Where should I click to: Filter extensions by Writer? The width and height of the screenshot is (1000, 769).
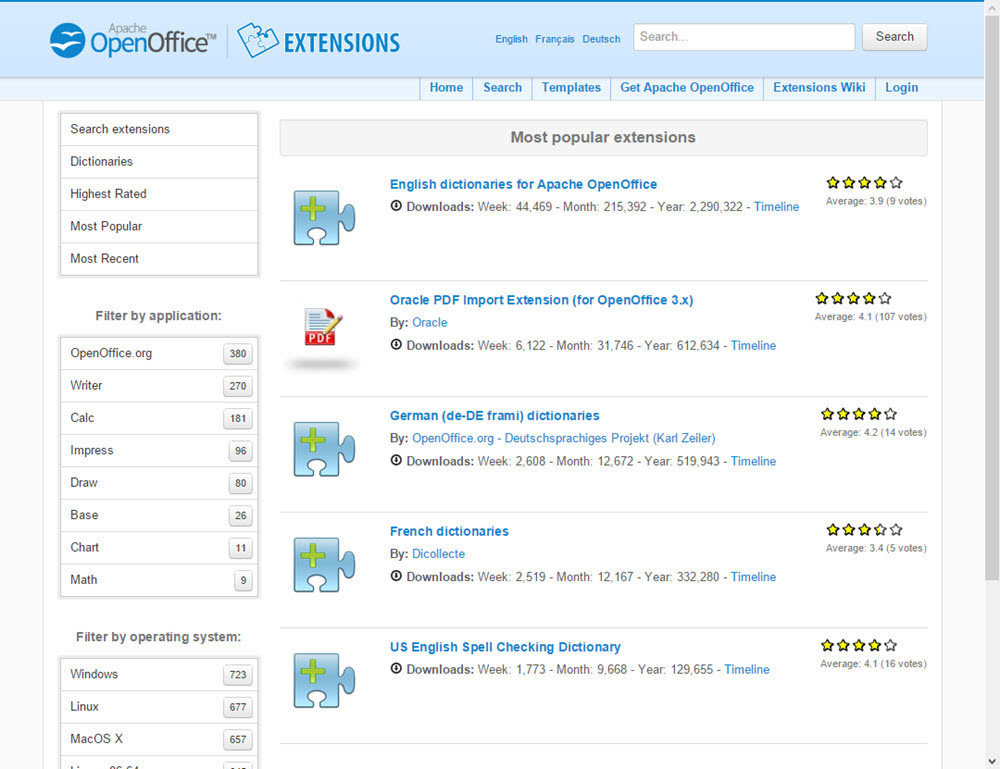[x=159, y=386]
